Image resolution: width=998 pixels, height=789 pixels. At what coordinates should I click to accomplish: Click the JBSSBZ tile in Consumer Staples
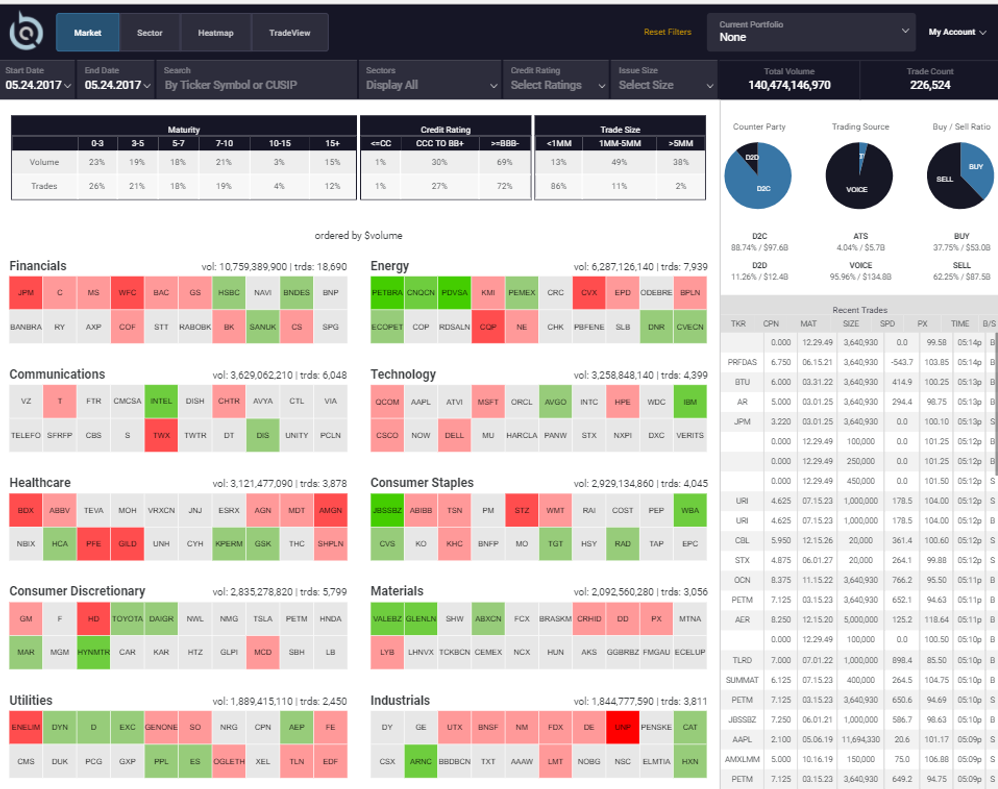pyautogui.click(x=387, y=510)
